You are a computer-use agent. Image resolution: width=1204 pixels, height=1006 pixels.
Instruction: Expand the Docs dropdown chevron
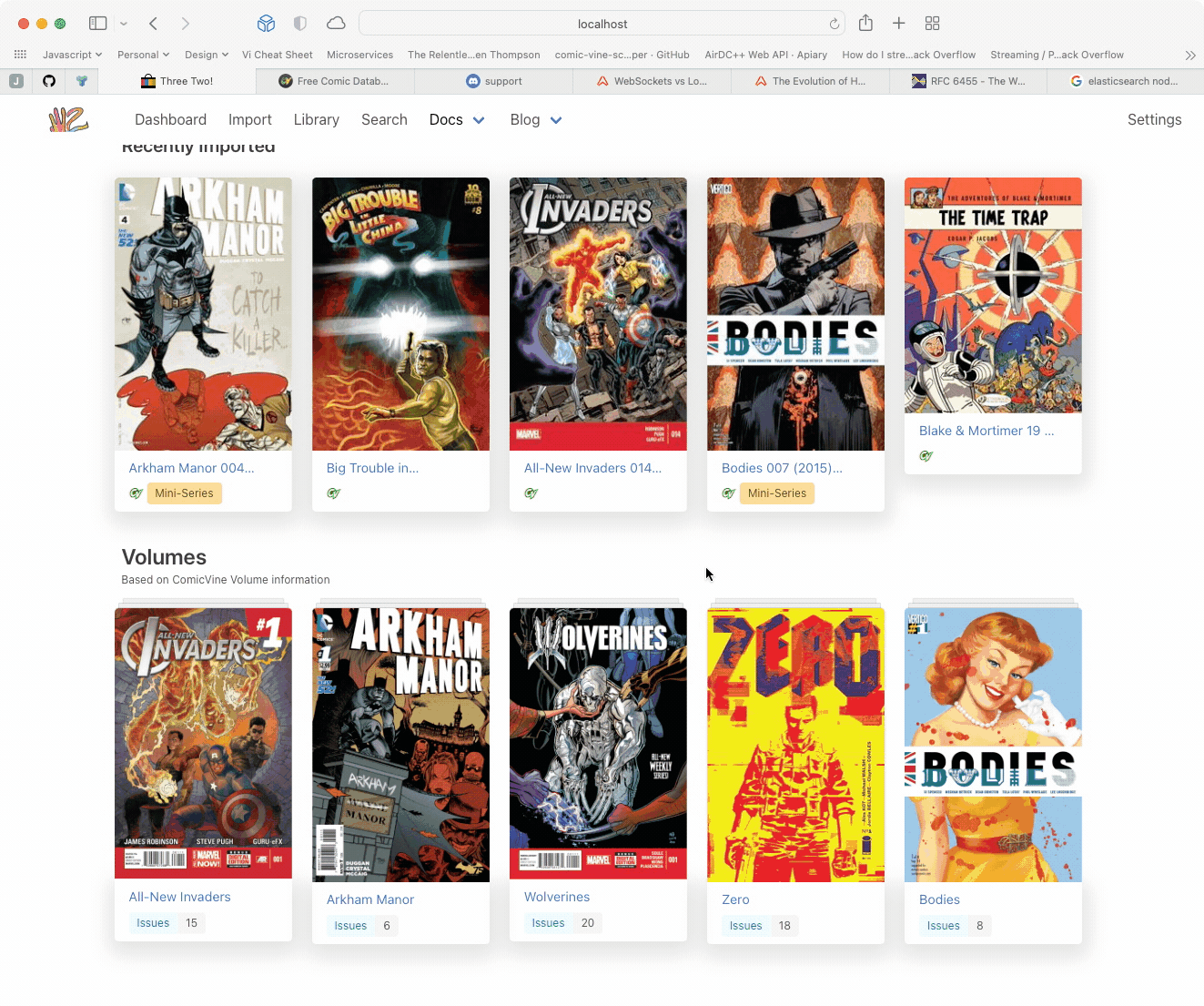coord(479,120)
